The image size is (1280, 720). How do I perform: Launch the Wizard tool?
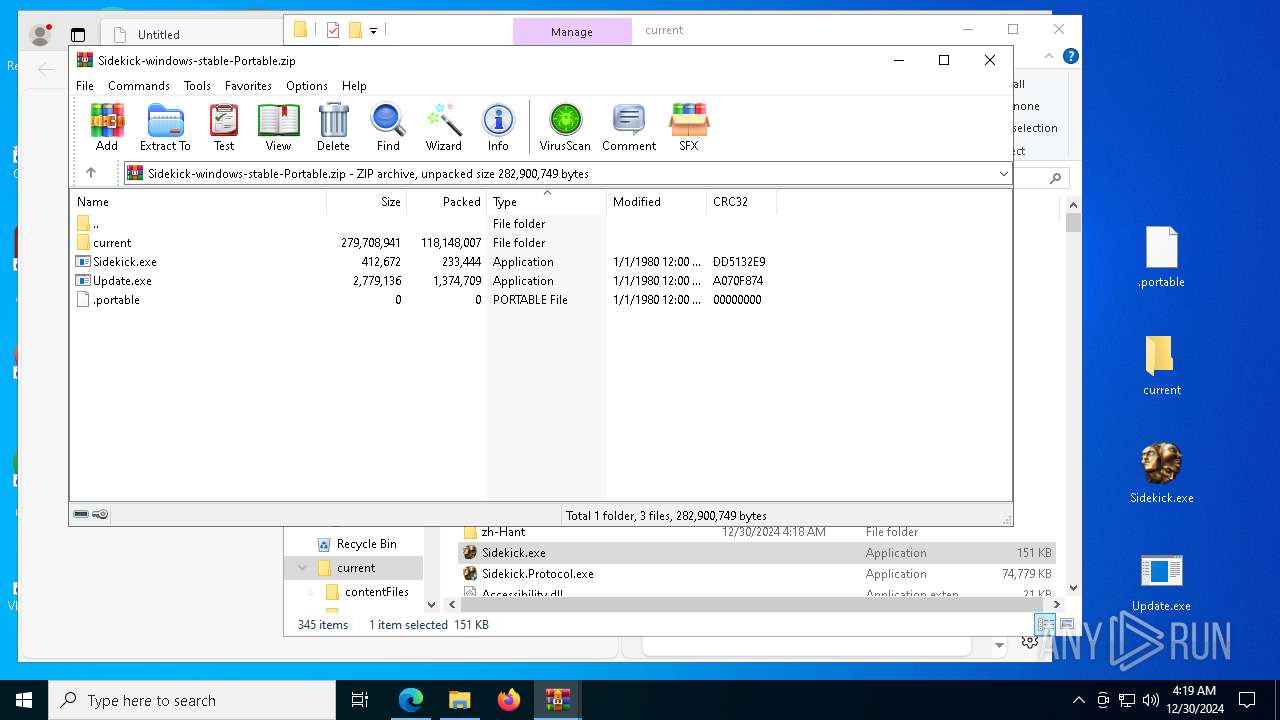444,127
